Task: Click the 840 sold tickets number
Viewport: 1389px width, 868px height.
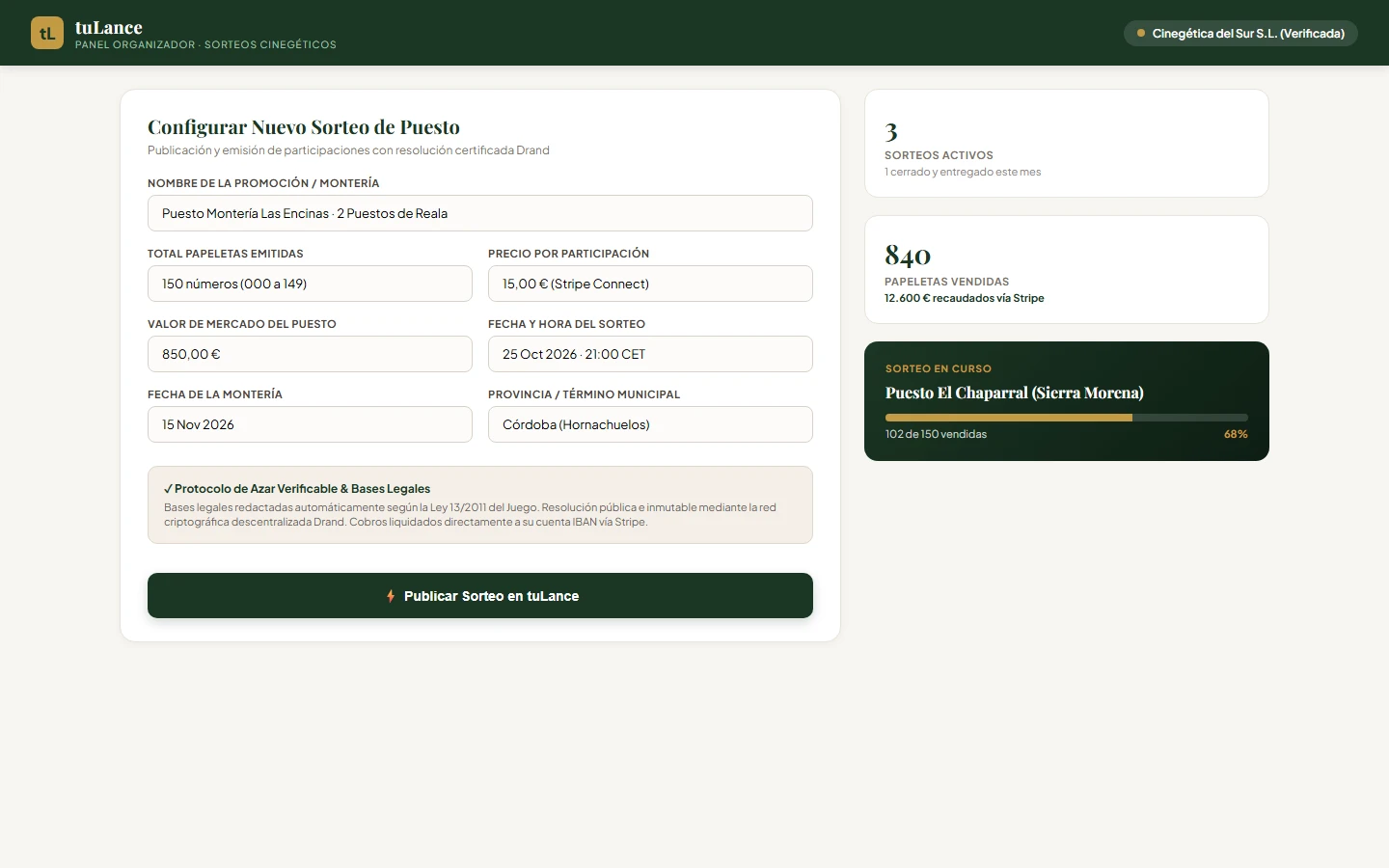Action: point(908,255)
